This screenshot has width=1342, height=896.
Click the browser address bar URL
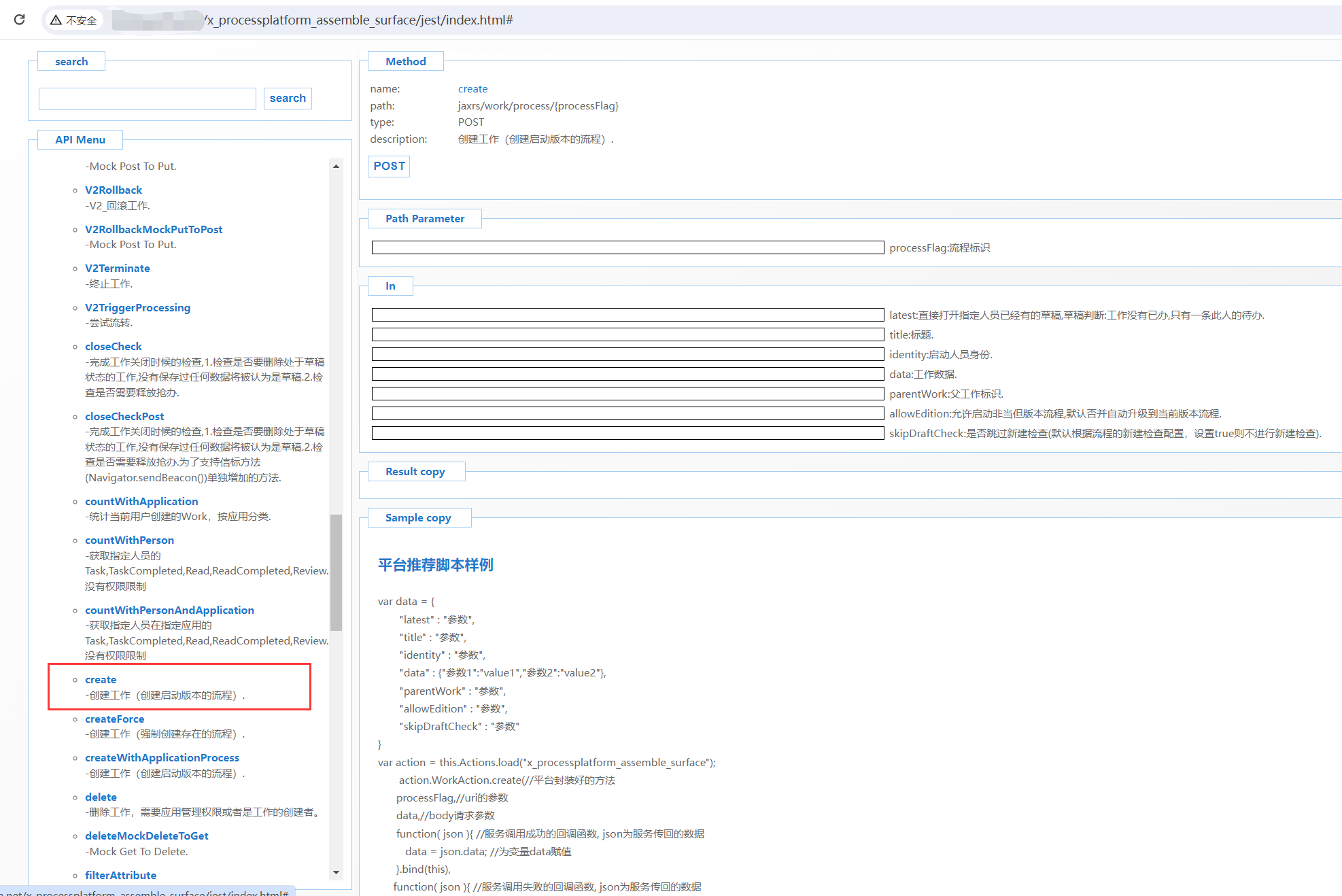(360, 20)
